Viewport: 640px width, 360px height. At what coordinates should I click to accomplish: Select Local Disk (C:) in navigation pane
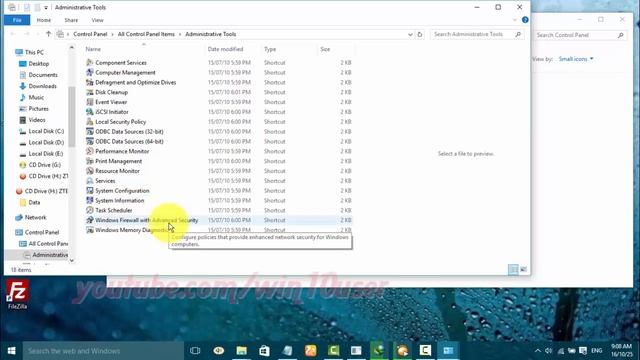click(46, 131)
